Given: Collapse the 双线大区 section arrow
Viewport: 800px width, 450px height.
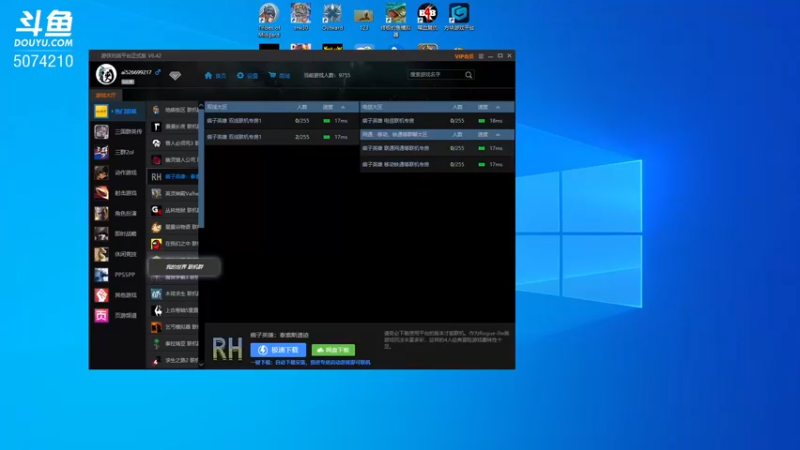Looking at the screenshot, I should point(343,107).
